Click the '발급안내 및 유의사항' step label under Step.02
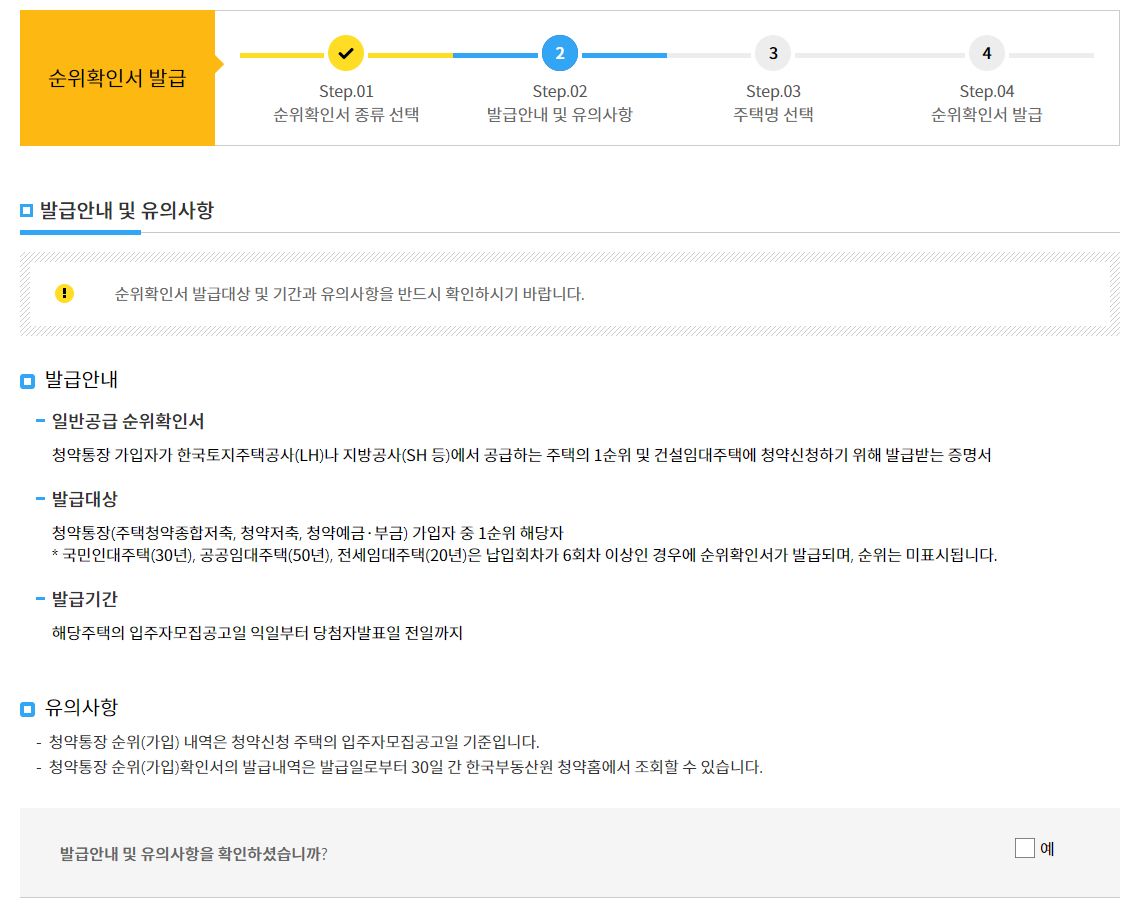Viewport: 1141px width, 907px height. 560,115
